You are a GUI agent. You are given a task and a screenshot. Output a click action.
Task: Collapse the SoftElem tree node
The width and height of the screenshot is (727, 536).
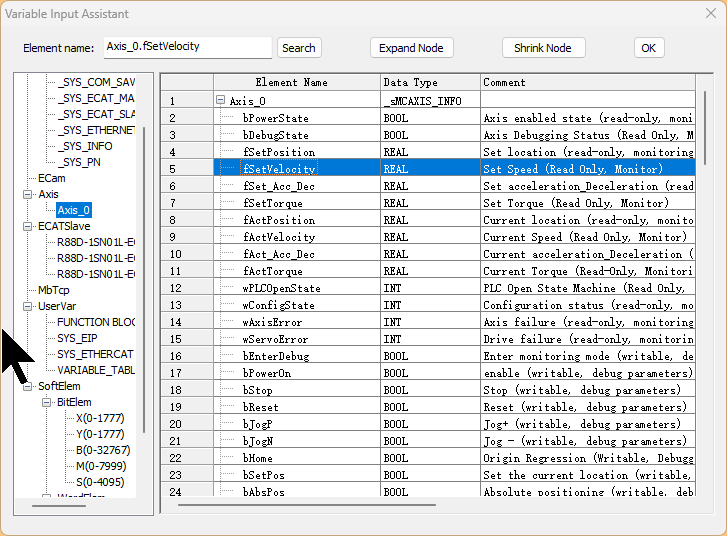click(28, 386)
